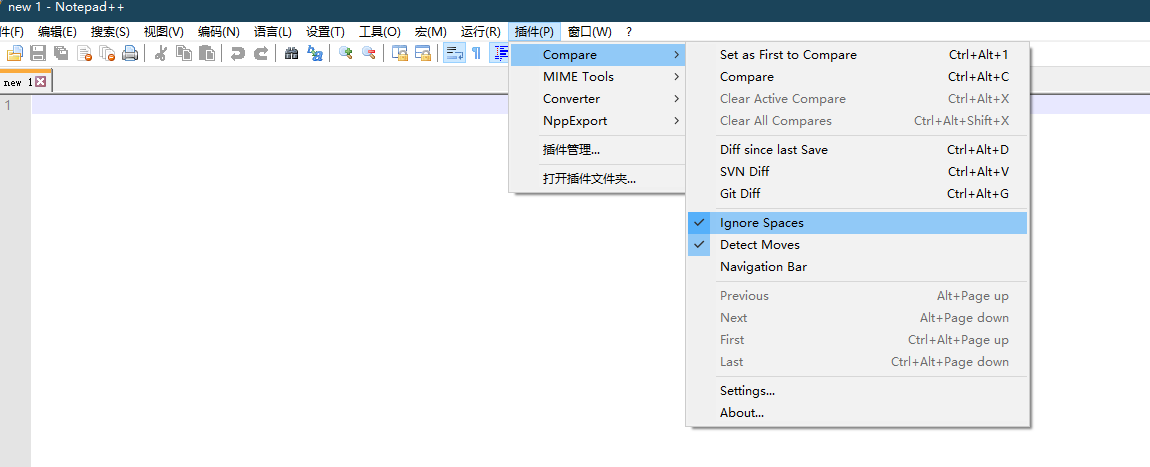Close the new 1 tab with its X
The width and height of the screenshot is (1150, 467).
coord(40,82)
